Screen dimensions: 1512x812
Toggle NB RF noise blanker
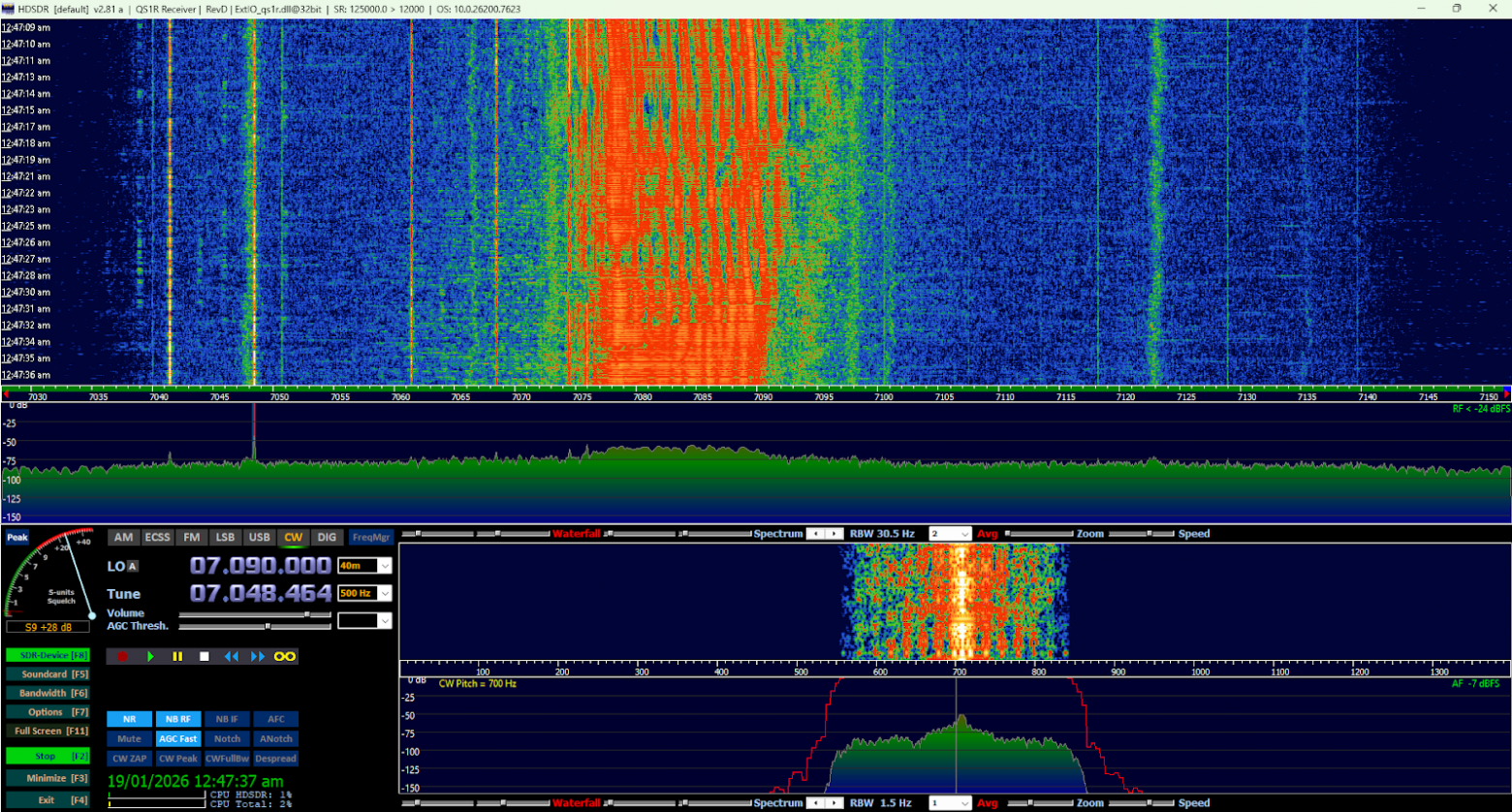178,719
